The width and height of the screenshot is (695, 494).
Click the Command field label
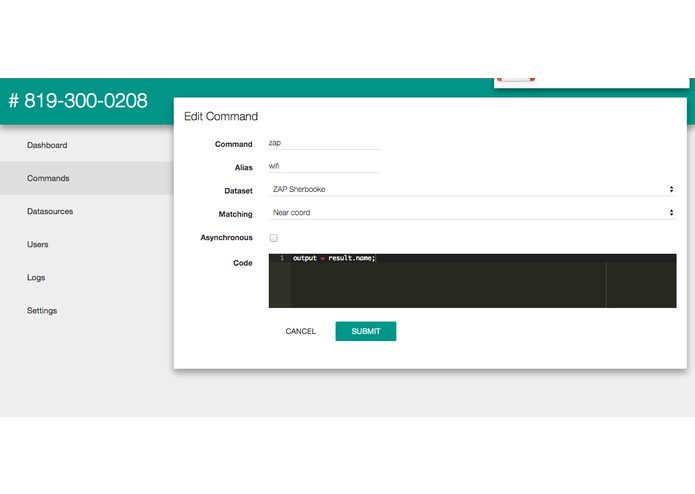[234, 144]
